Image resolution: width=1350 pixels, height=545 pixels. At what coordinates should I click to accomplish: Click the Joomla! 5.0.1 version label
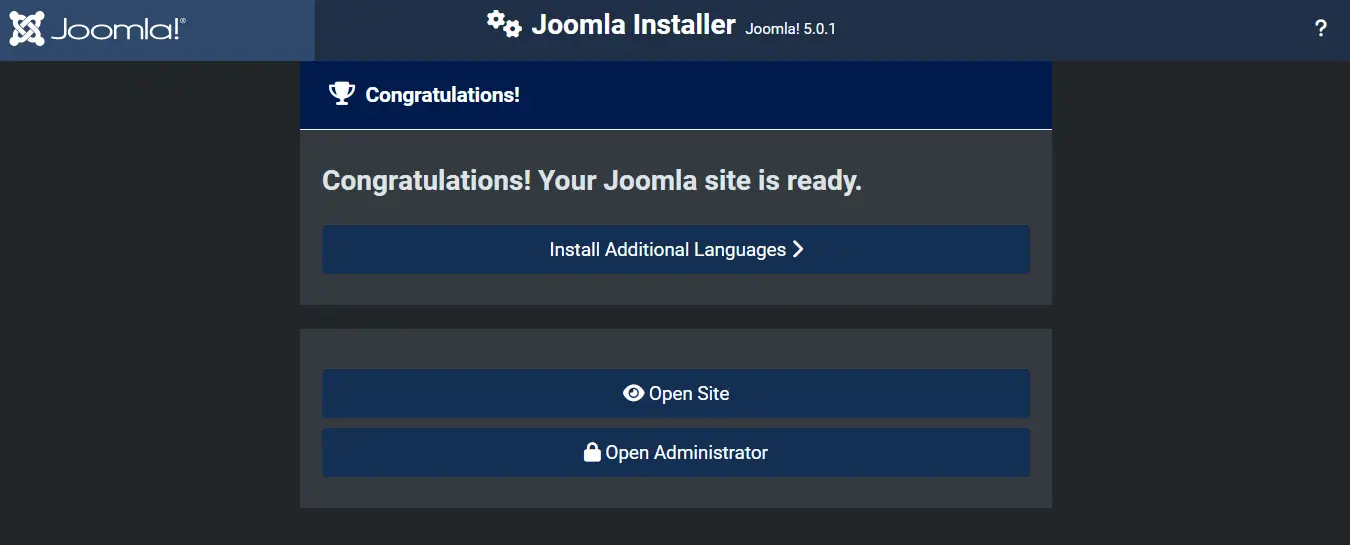tap(790, 29)
